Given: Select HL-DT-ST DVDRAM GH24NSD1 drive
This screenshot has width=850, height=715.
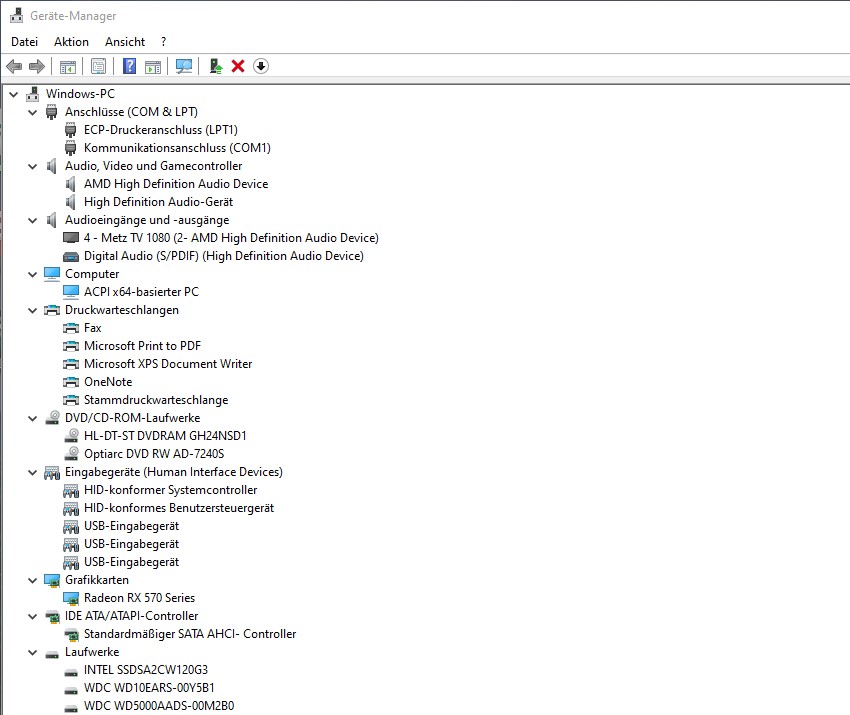Looking at the screenshot, I should (165, 436).
